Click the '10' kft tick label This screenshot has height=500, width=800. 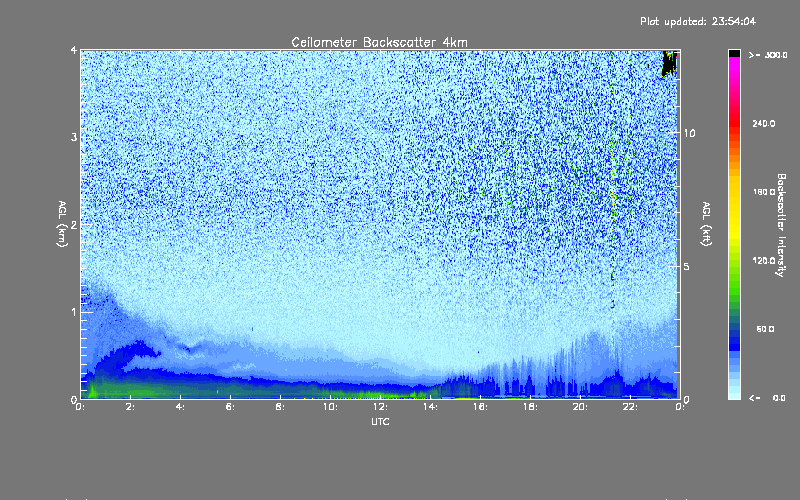point(689,133)
